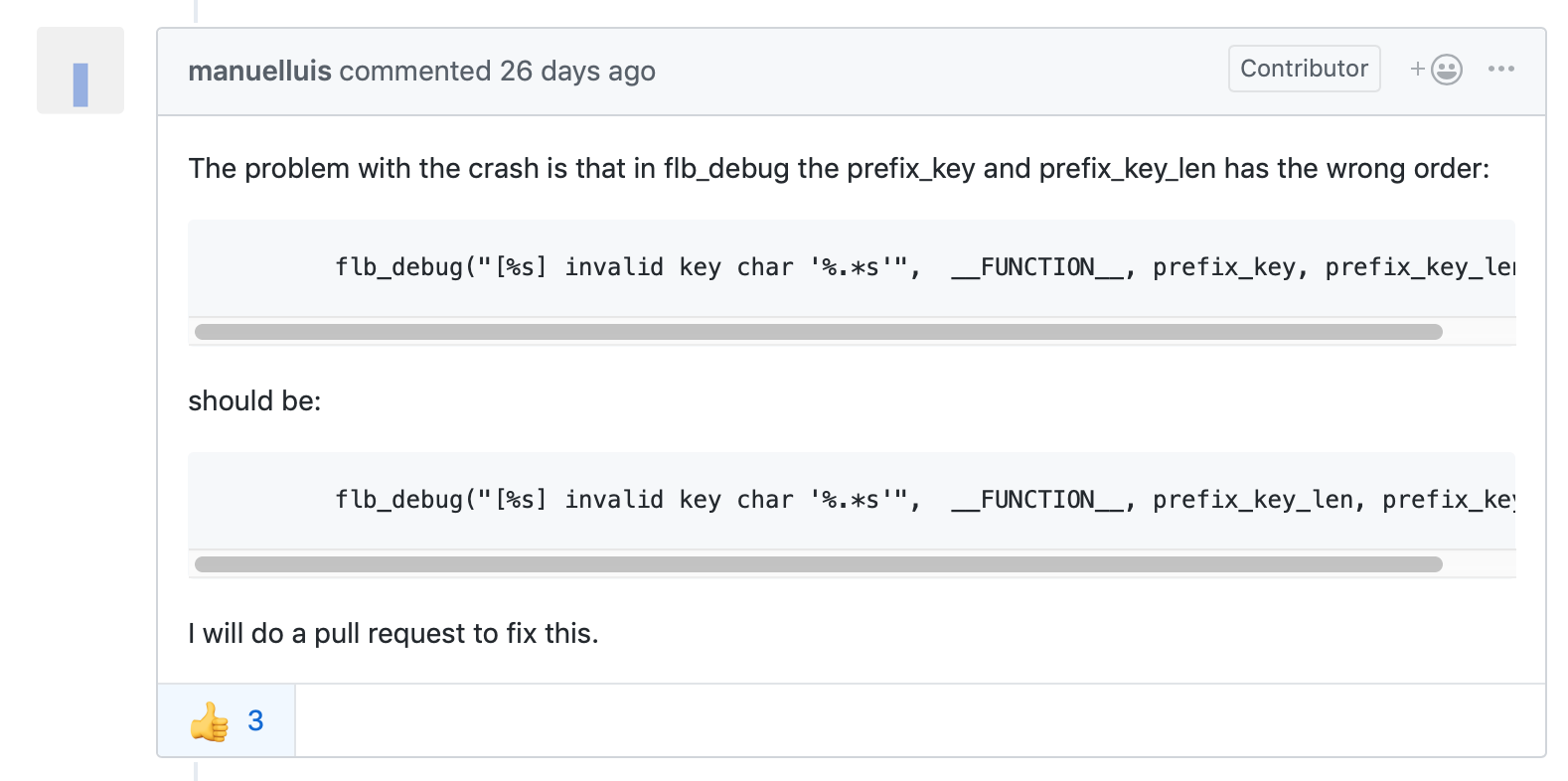Open manuelluis's profile avatar
Viewport: 1568px width, 781px height.
(80, 72)
